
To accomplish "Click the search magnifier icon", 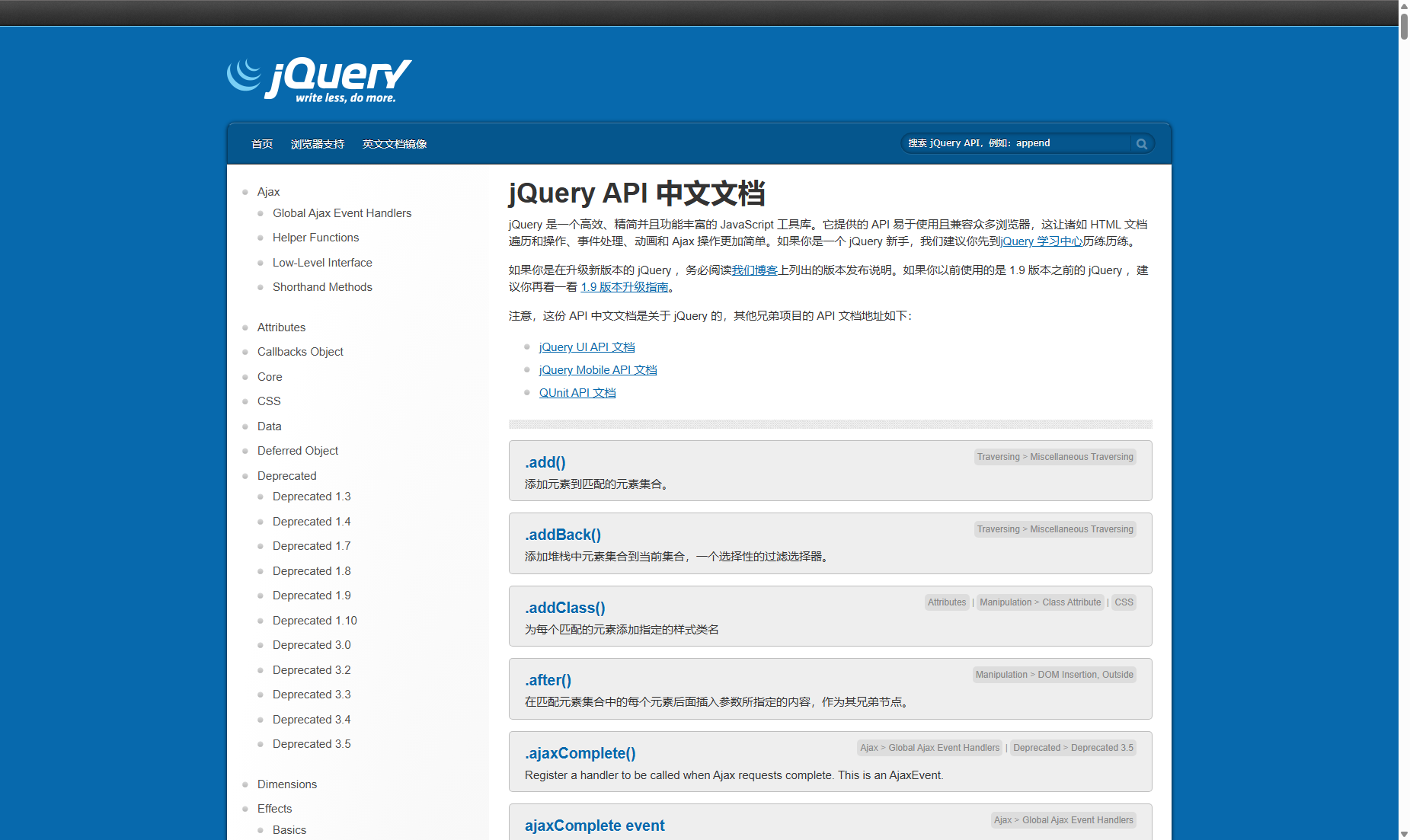I will coord(1141,143).
